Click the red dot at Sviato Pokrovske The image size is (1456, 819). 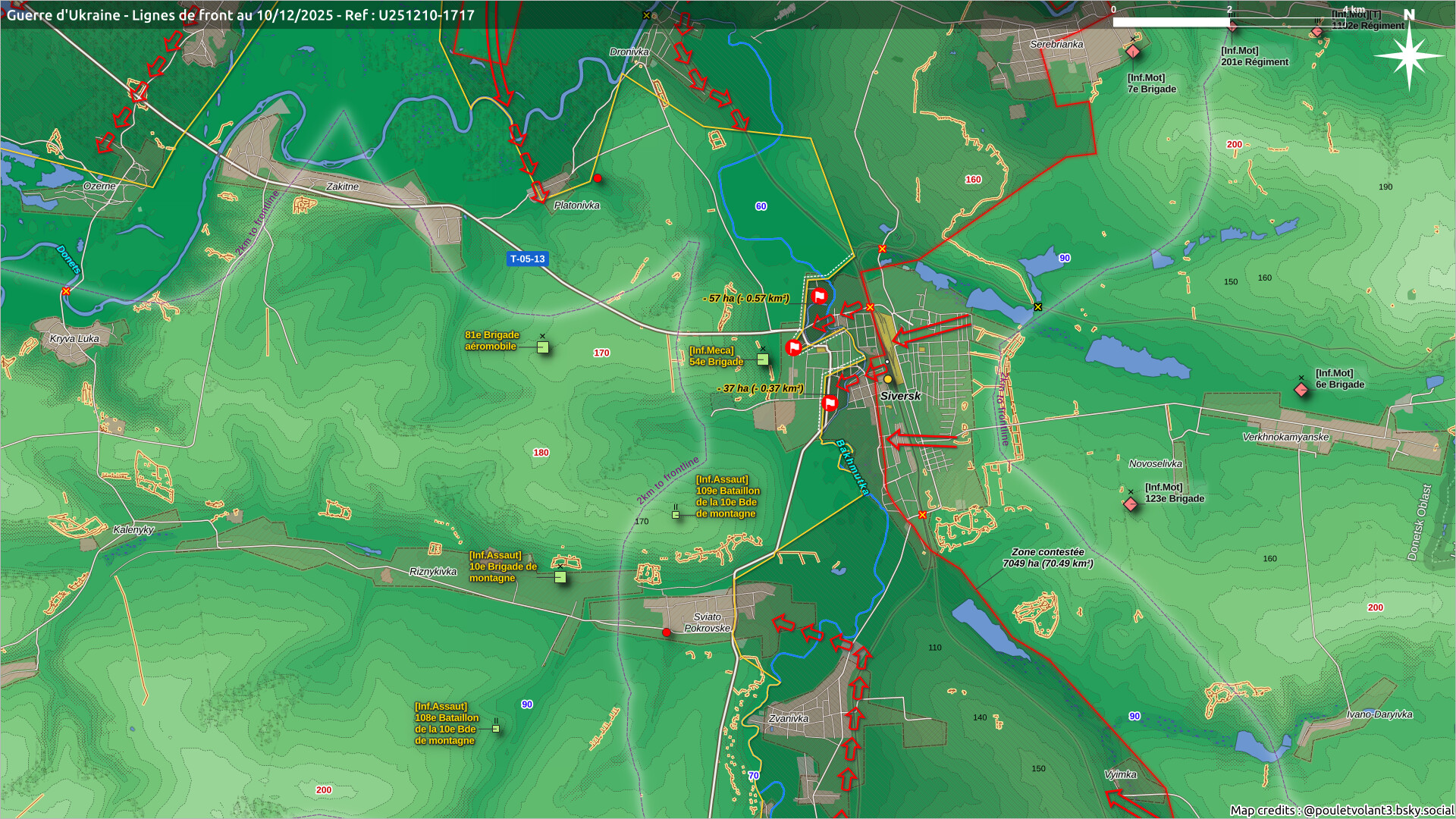(667, 632)
